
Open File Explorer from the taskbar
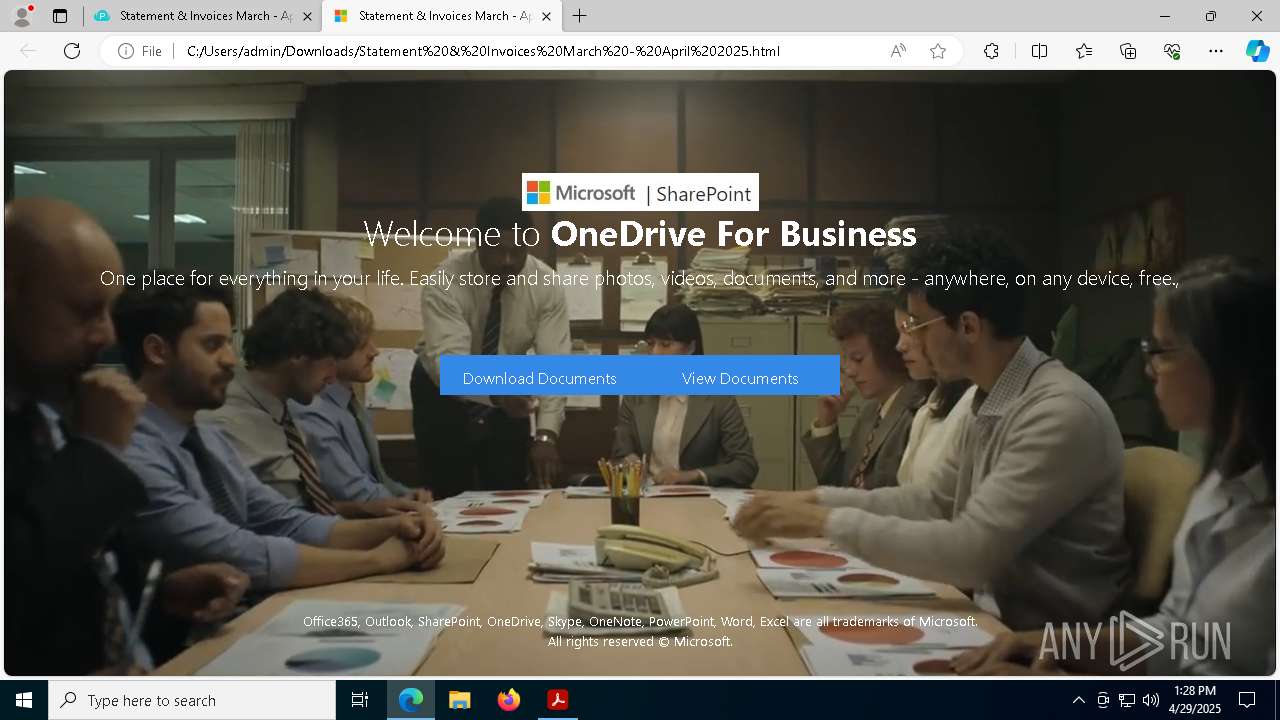click(459, 700)
